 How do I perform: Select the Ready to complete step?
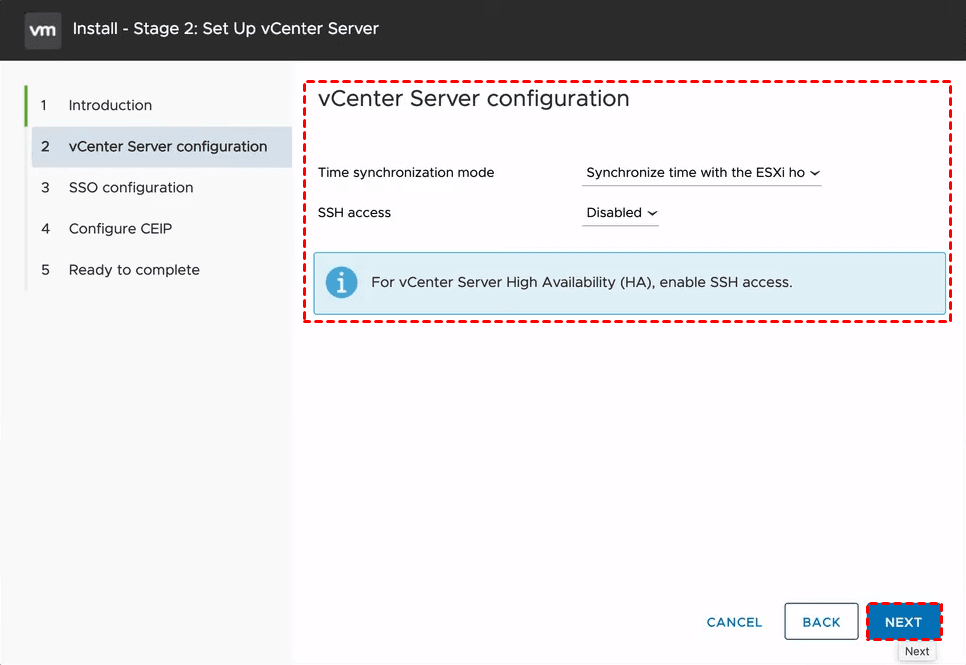134,270
